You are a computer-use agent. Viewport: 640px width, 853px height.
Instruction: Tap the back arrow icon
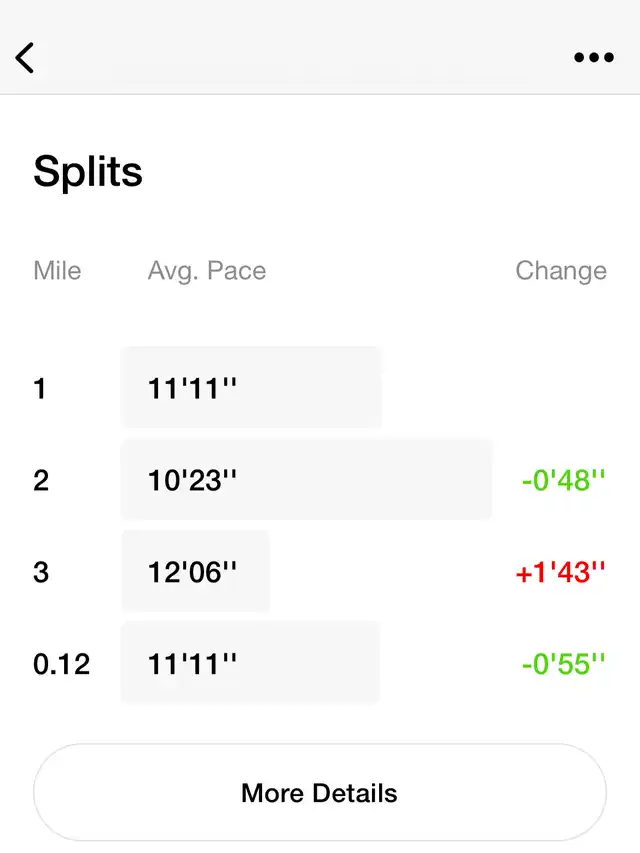[25, 58]
